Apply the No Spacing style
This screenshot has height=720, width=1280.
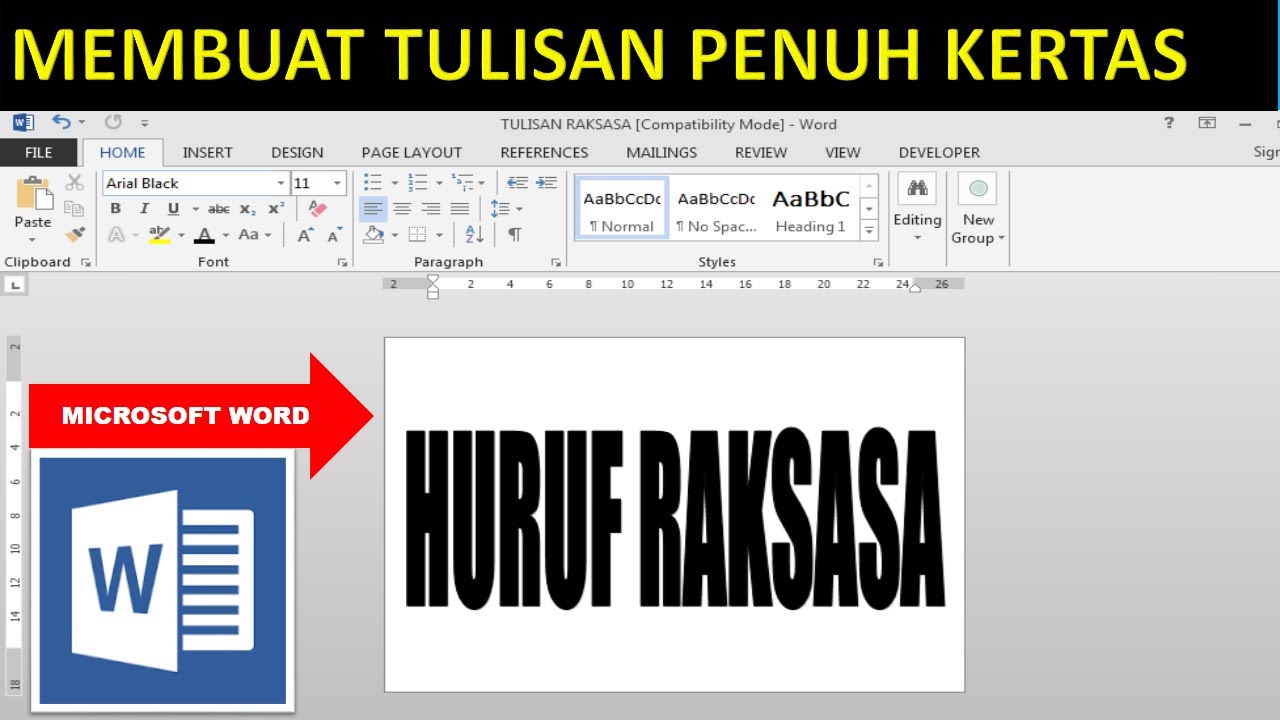(x=716, y=208)
